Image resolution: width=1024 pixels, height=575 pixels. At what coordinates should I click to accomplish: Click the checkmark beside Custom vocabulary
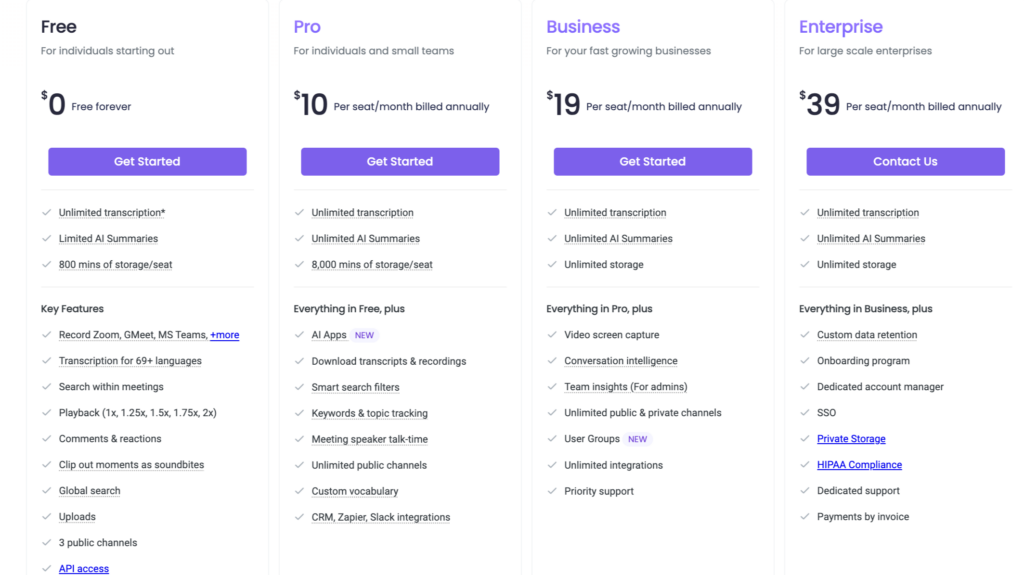[300, 491]
